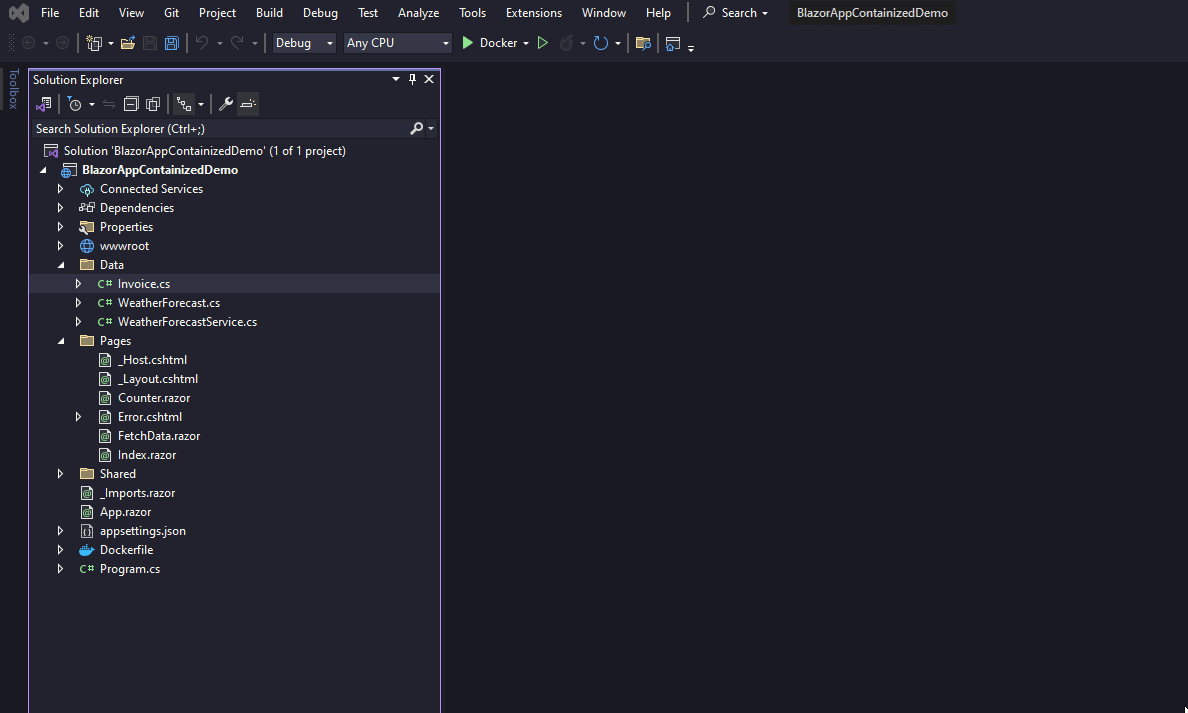Expand the Invoice.cs node arrow
1188x713 pixels.
tap(78, 283)
